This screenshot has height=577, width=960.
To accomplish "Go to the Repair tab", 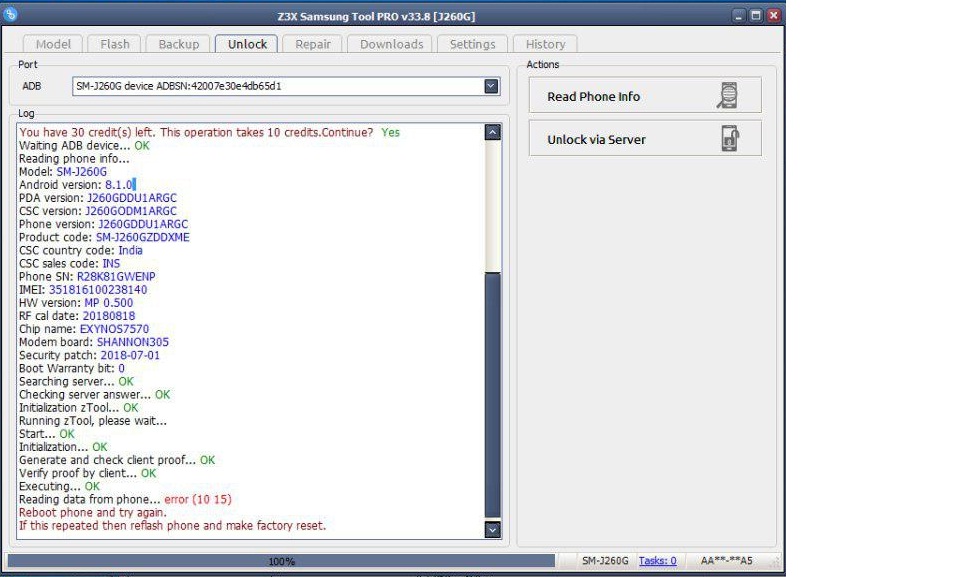I will point(313,44).
